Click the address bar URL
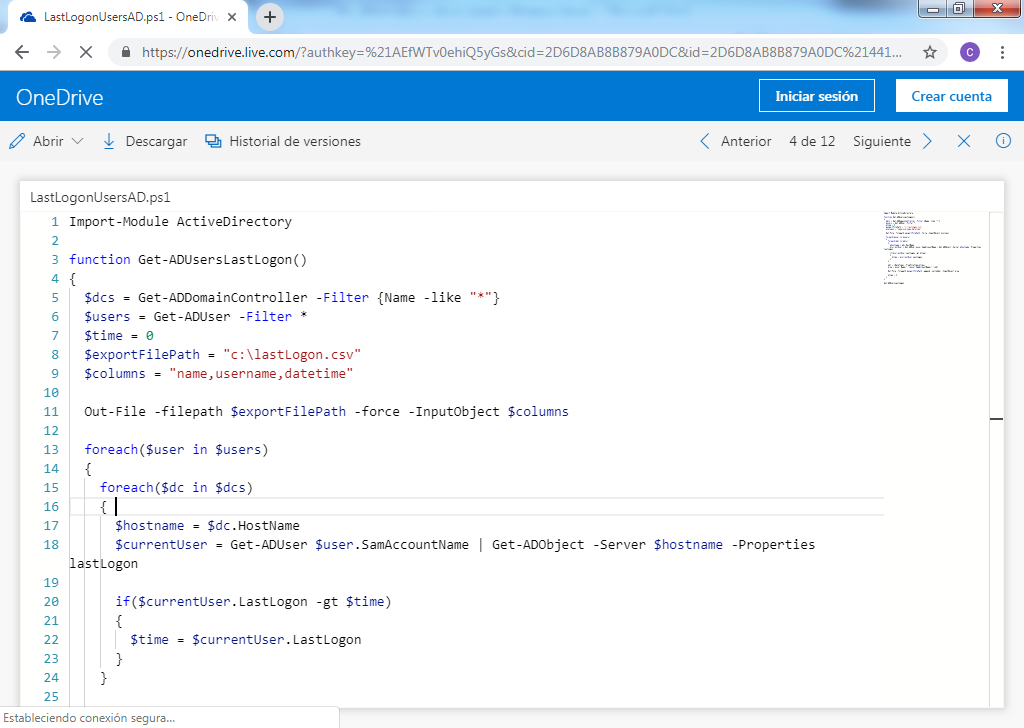 coord(521,52)
